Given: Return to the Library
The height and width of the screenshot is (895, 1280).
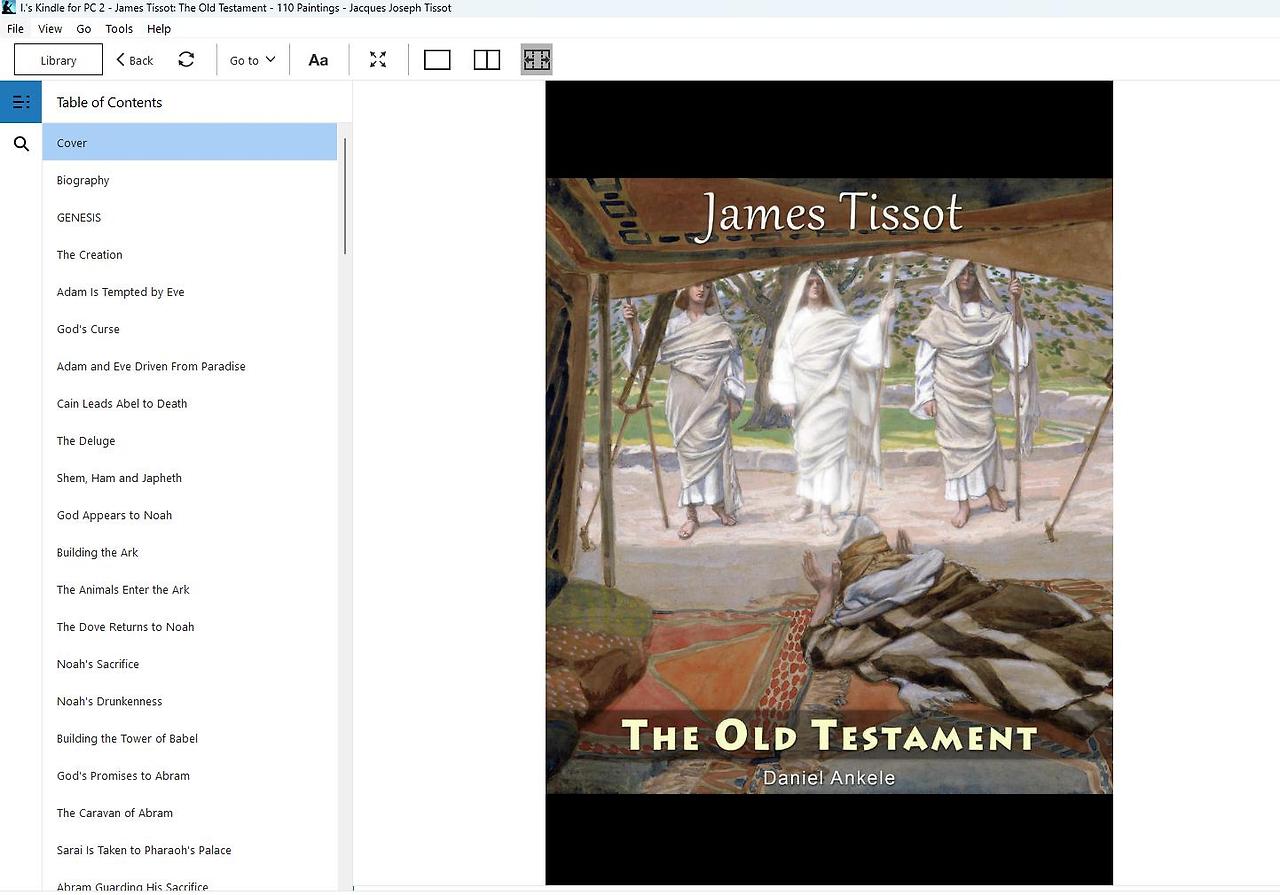Looking at the screenshot, I should tap(58, 60).
